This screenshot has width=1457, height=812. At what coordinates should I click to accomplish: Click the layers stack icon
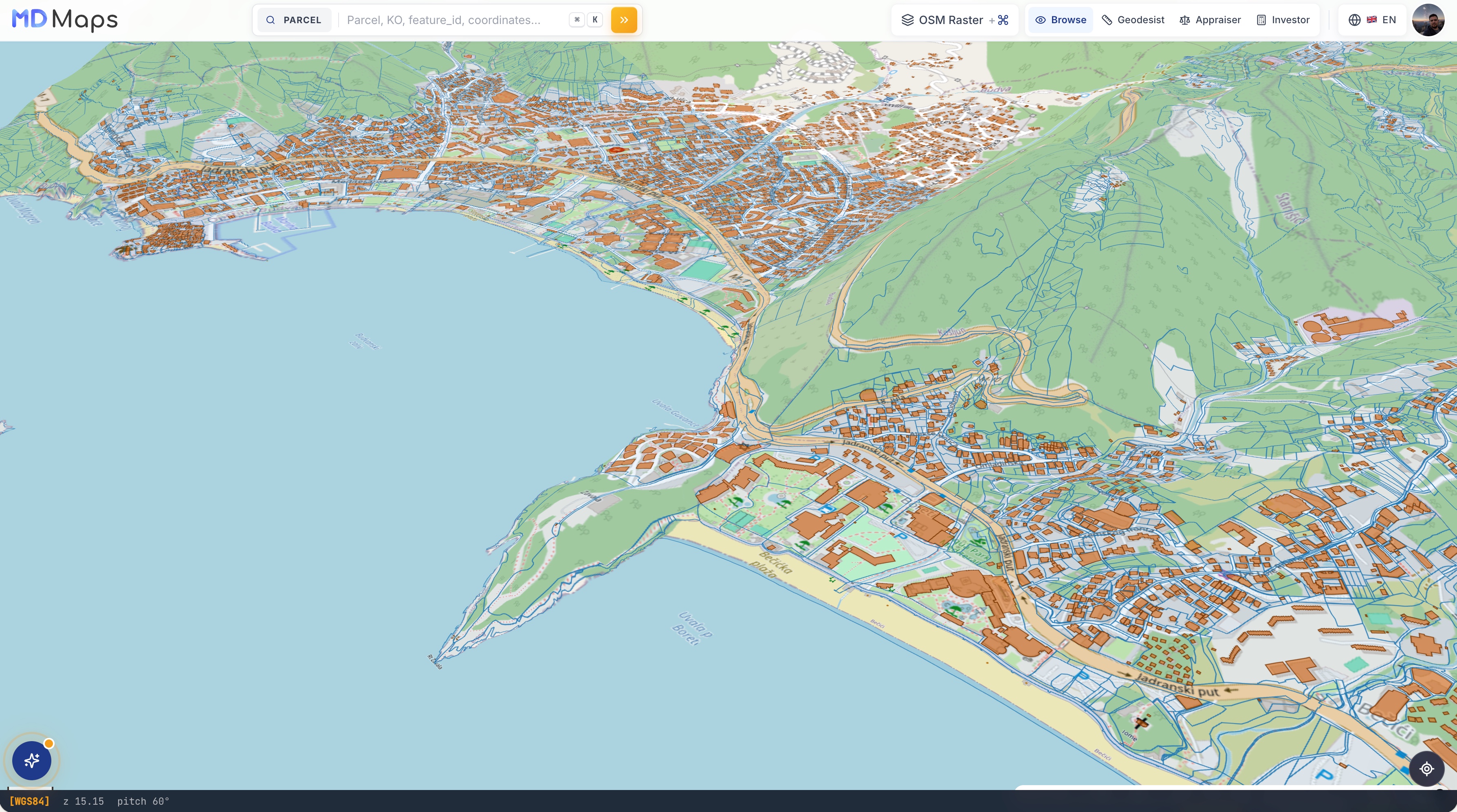tap(907, 20)
